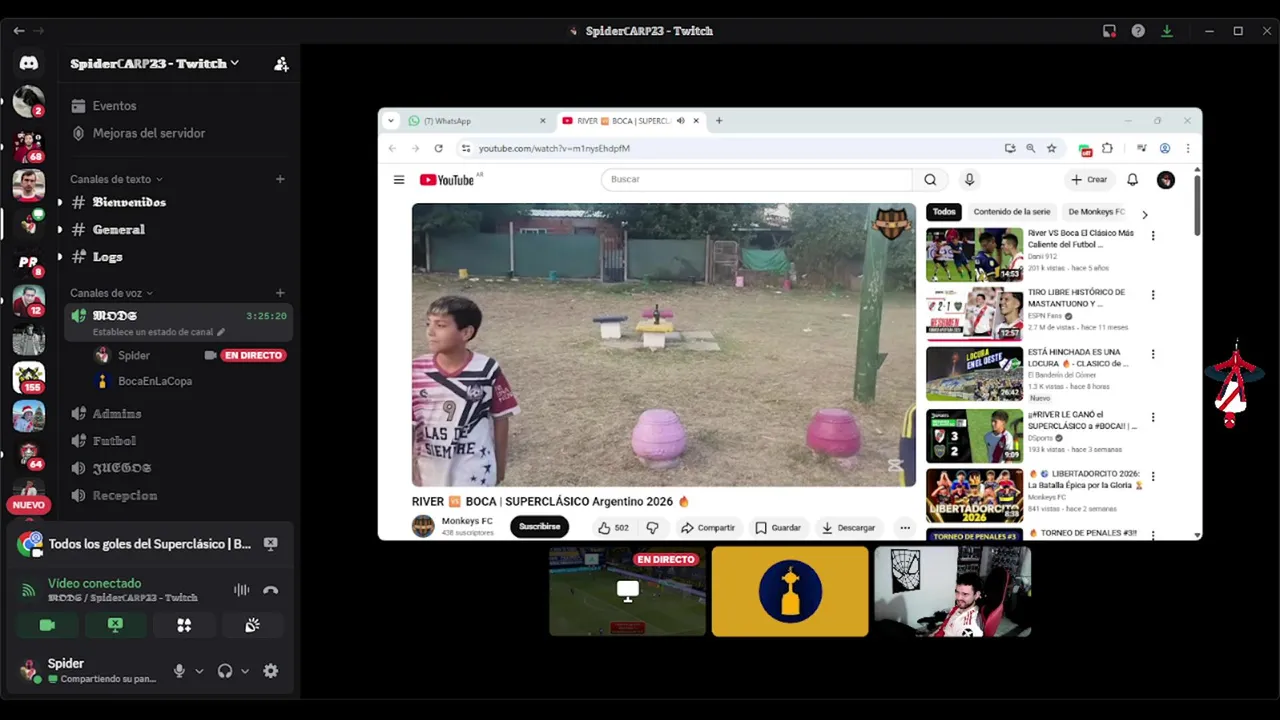1280x720 pixels.
Task: Join the Futbol voice channel
Action: [x=114, y=441]
